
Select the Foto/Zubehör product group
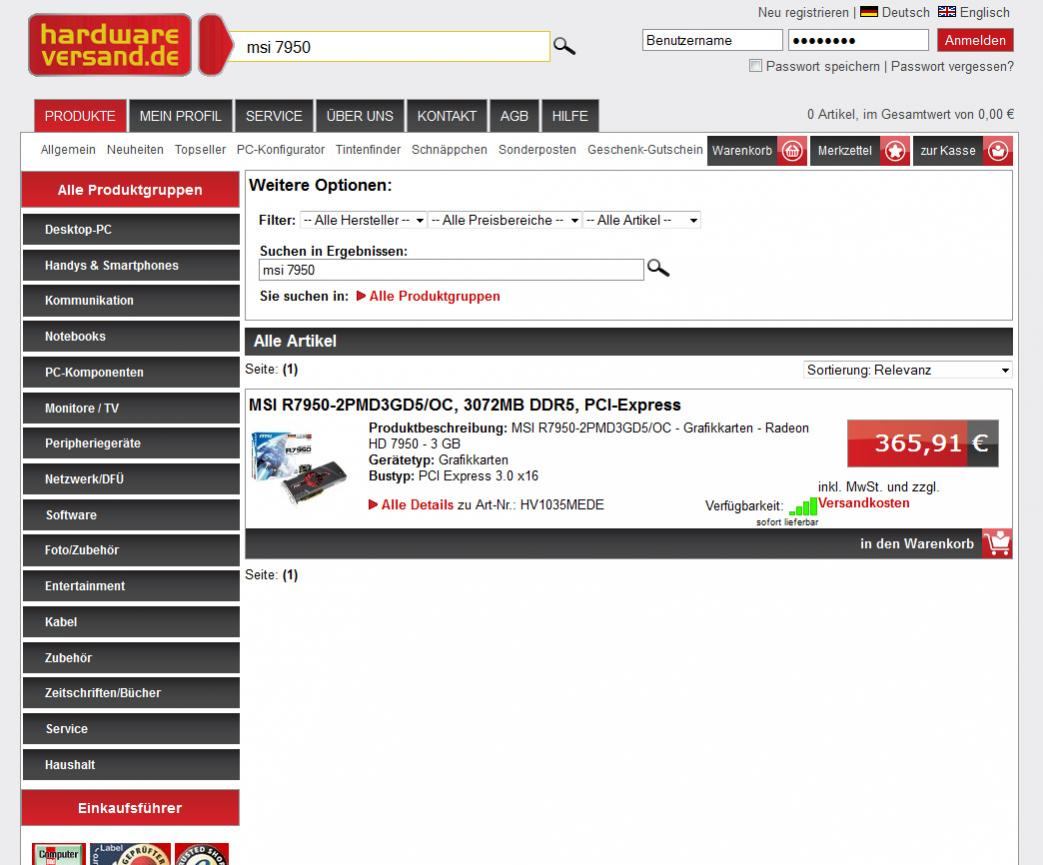131,550
